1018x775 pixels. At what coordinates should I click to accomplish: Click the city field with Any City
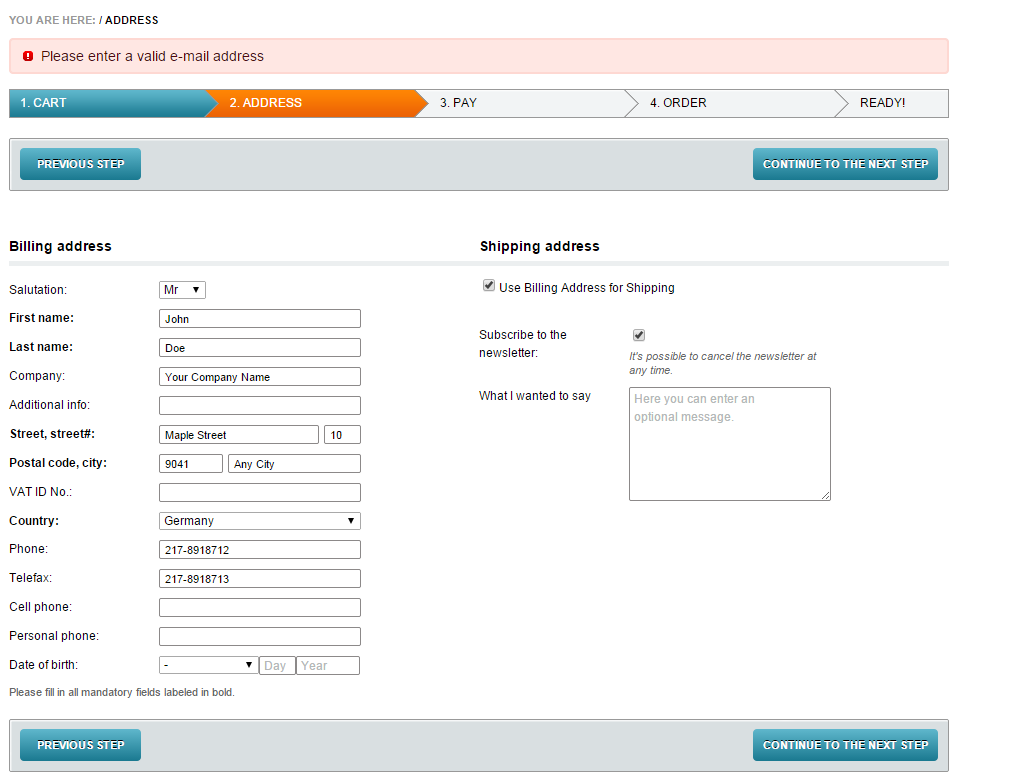(294, 463)
